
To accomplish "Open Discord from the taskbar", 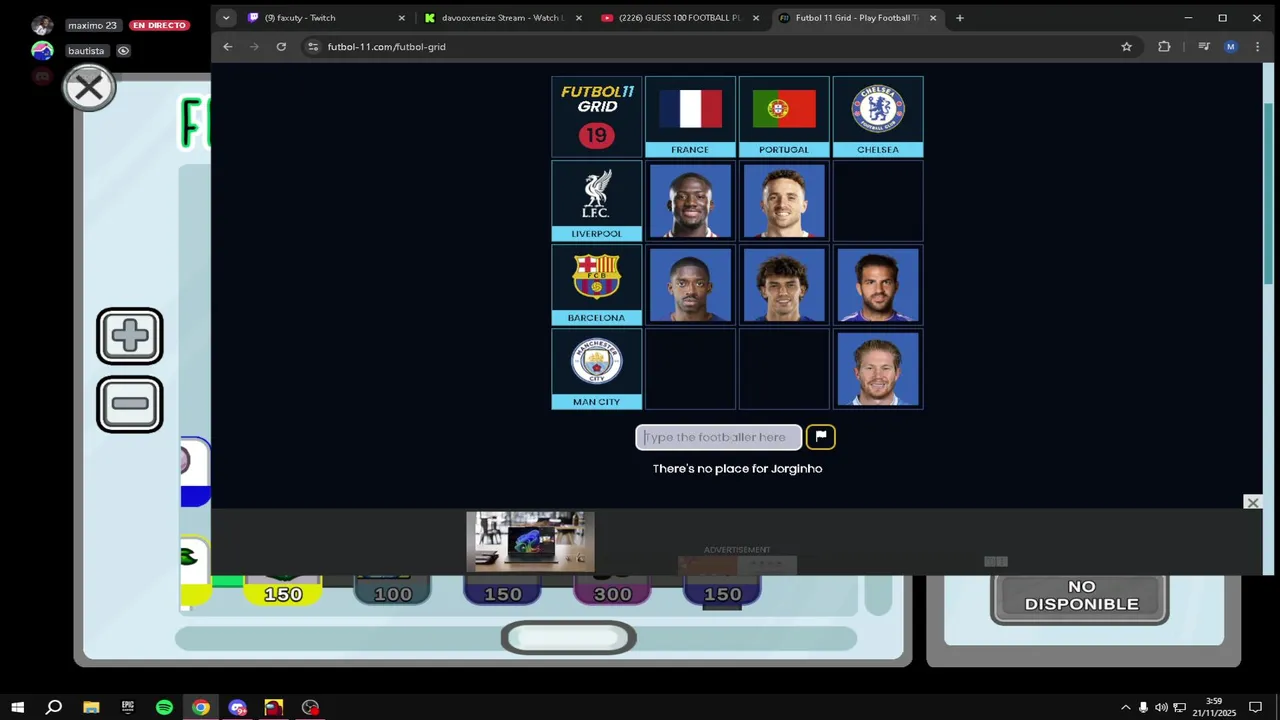I will (237, 707).
